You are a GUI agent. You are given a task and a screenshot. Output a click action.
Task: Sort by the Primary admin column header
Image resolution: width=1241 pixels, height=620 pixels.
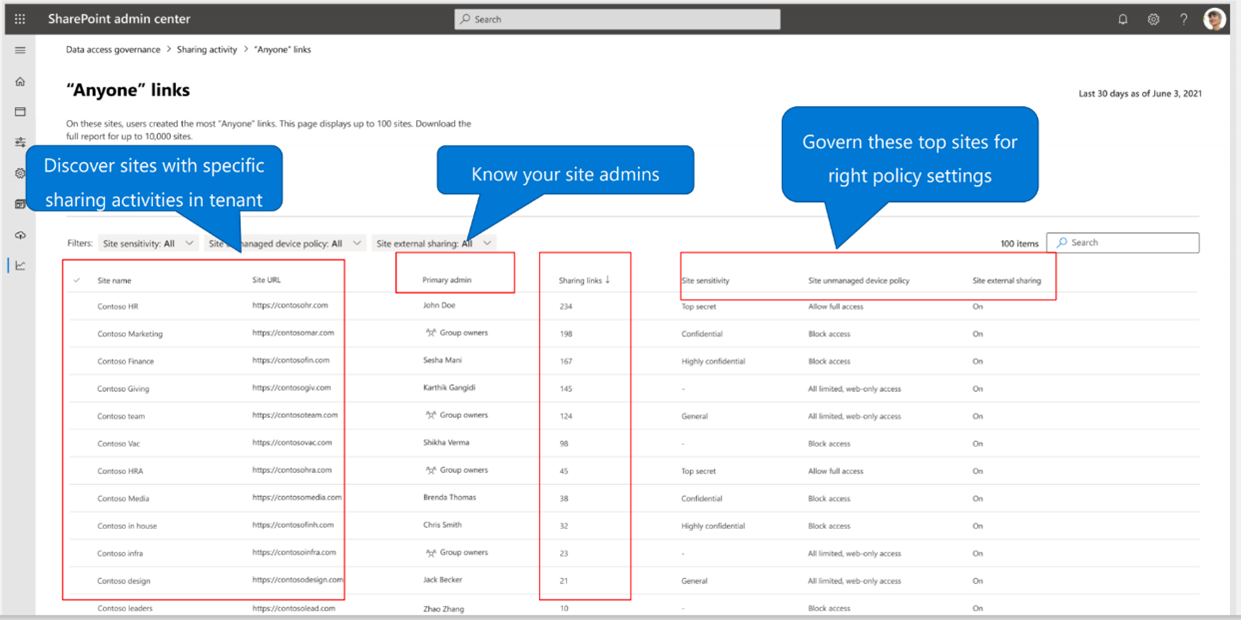(x=447, y=281)
